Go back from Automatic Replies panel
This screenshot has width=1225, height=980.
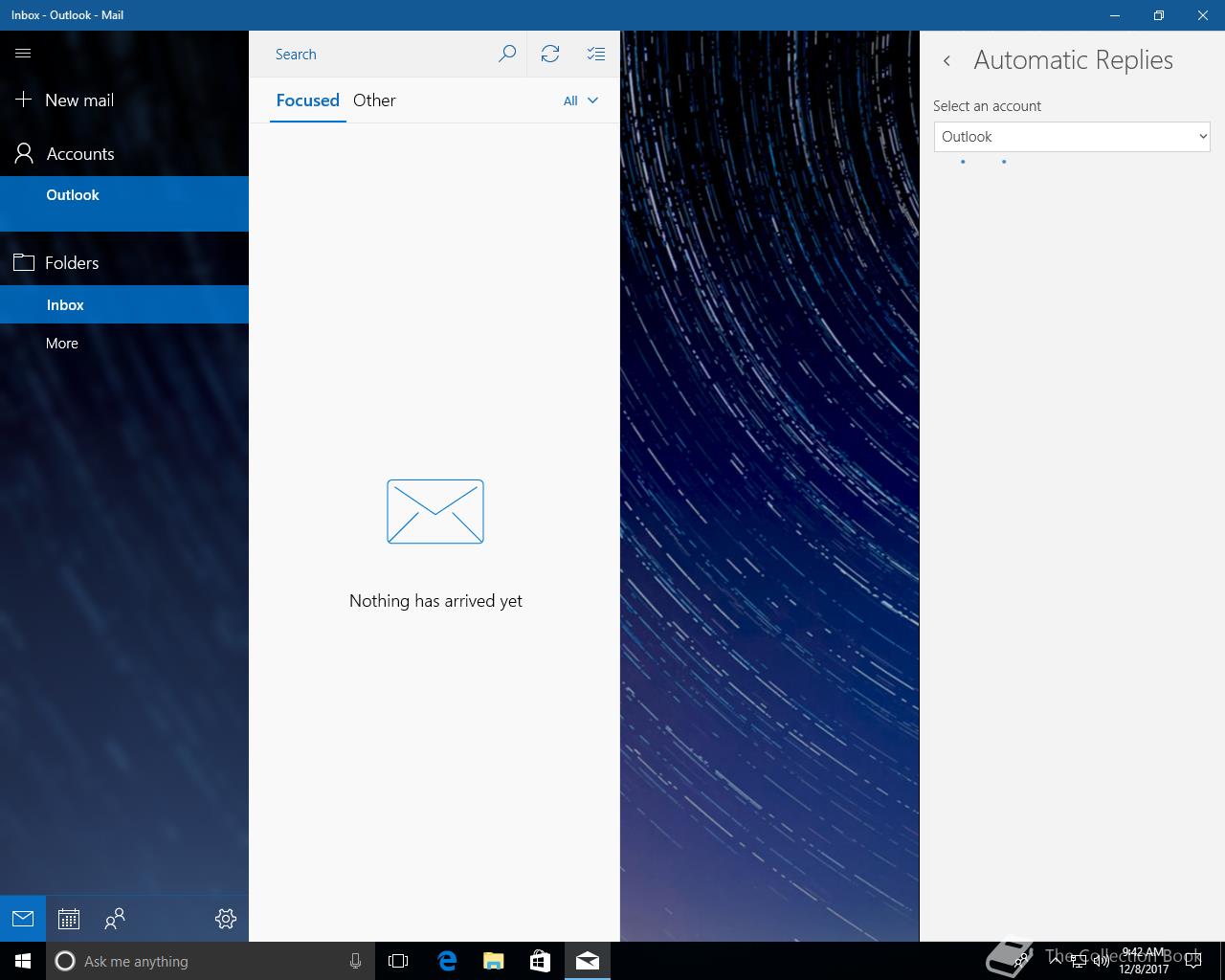coord(947,60)
